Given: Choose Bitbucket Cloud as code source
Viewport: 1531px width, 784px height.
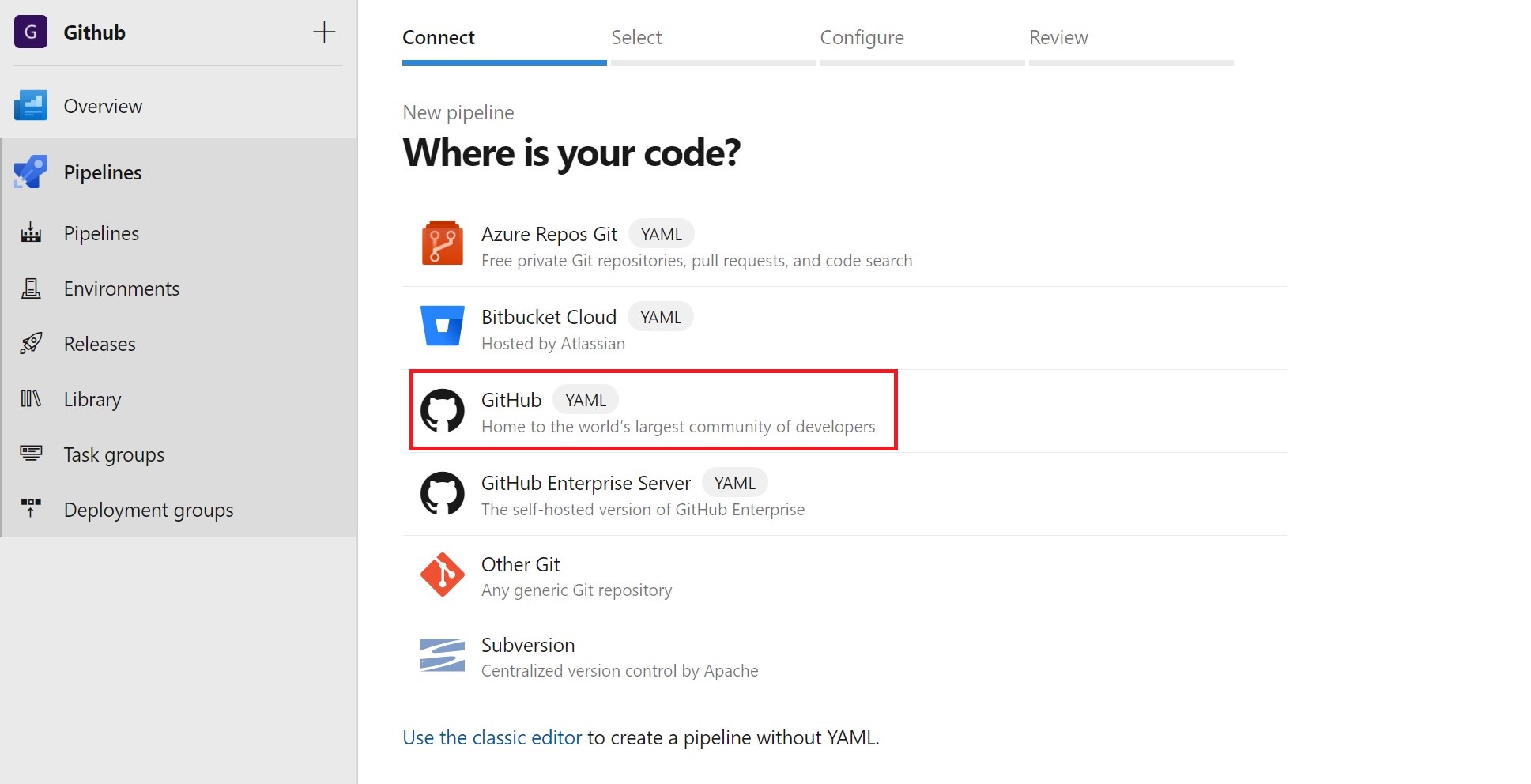Looking at the screenshot, I should pos(844,328).
